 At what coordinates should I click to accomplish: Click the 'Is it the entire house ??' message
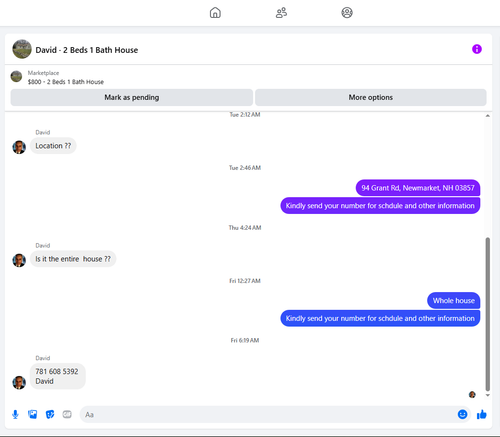[73, 259]
